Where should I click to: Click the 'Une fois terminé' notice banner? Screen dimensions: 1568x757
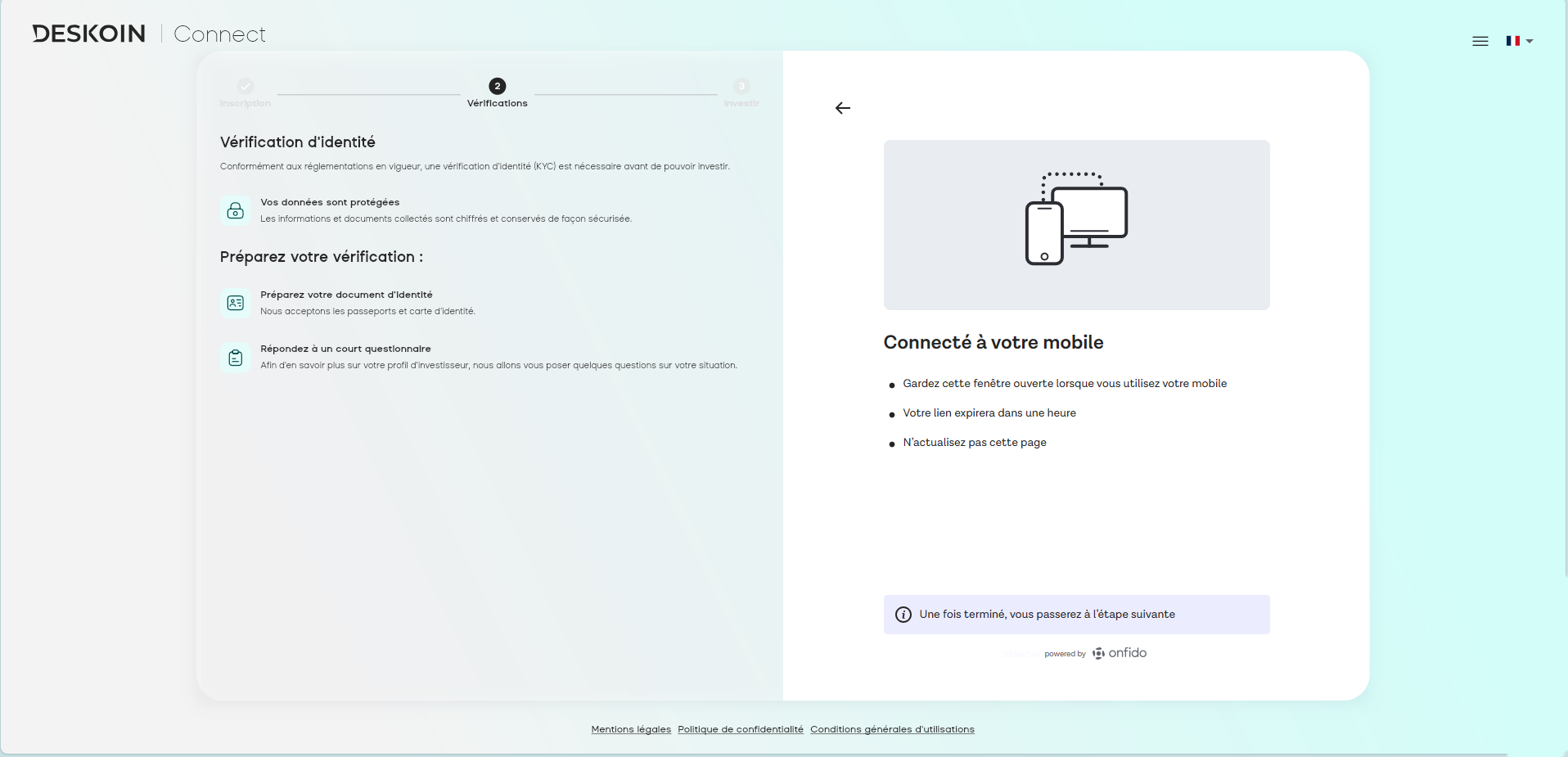[x=1076, y=614]
